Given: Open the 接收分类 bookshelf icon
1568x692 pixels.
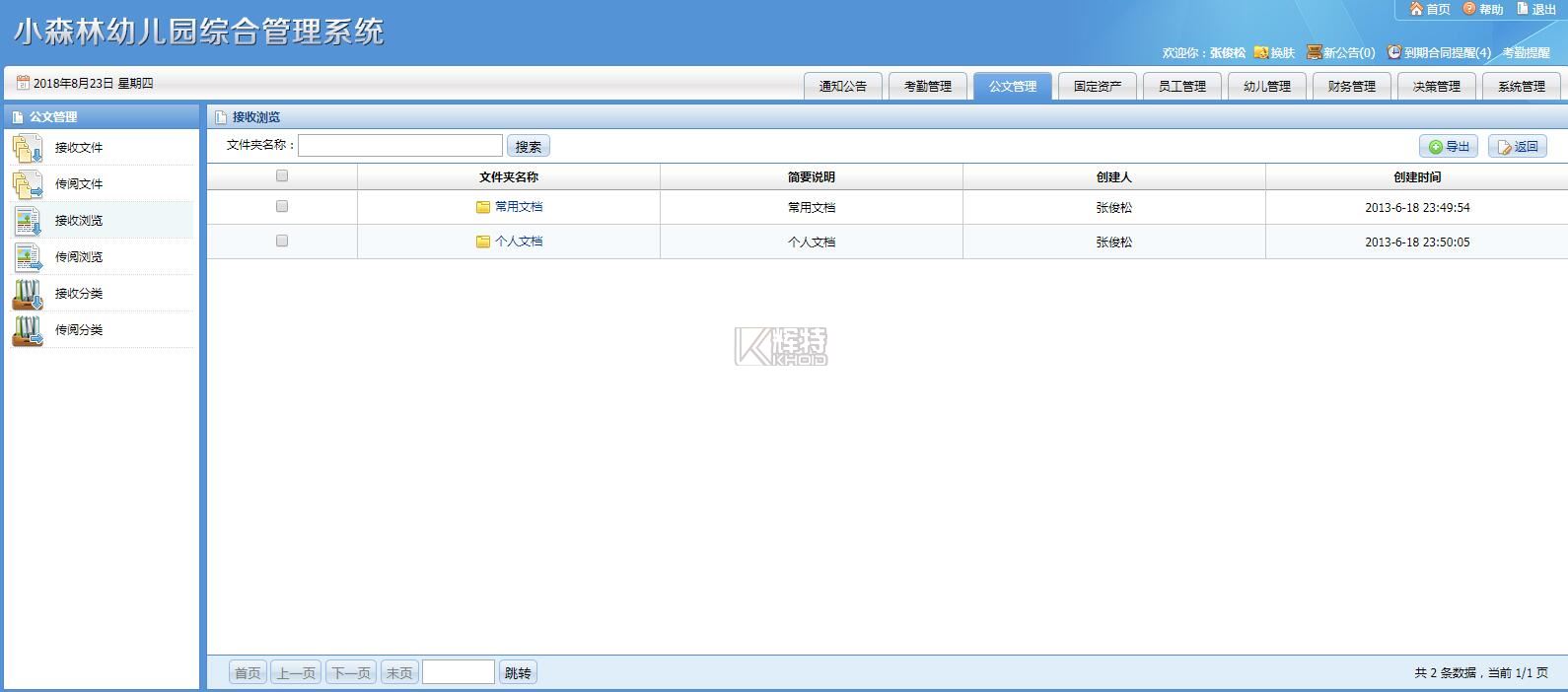Looking at the screenshot, I should (27, 294).
